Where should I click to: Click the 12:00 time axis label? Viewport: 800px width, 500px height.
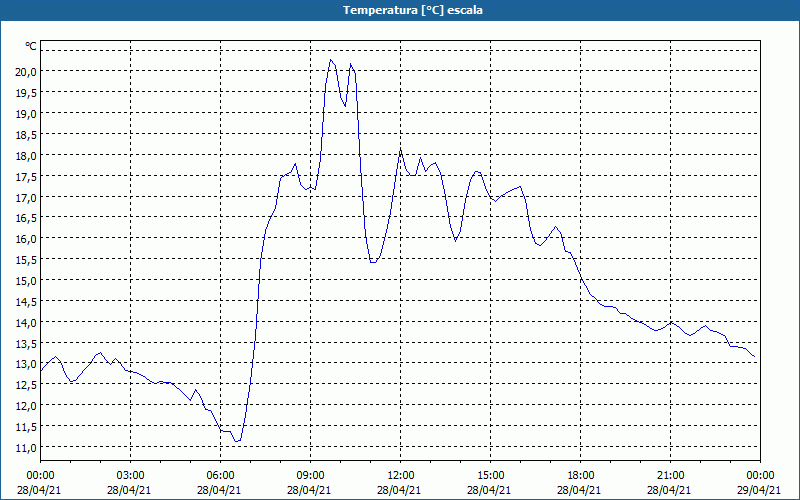[401, 476]
